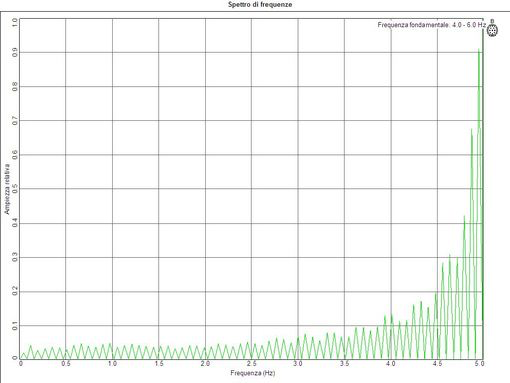Click the 0.5 tick on the frequency axis
The image size is (510, 383).
66,363
